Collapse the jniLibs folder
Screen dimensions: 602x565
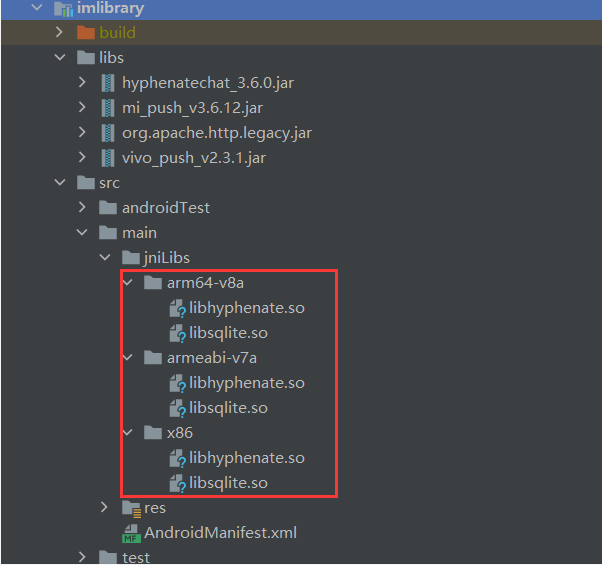[x=105, y=257]
